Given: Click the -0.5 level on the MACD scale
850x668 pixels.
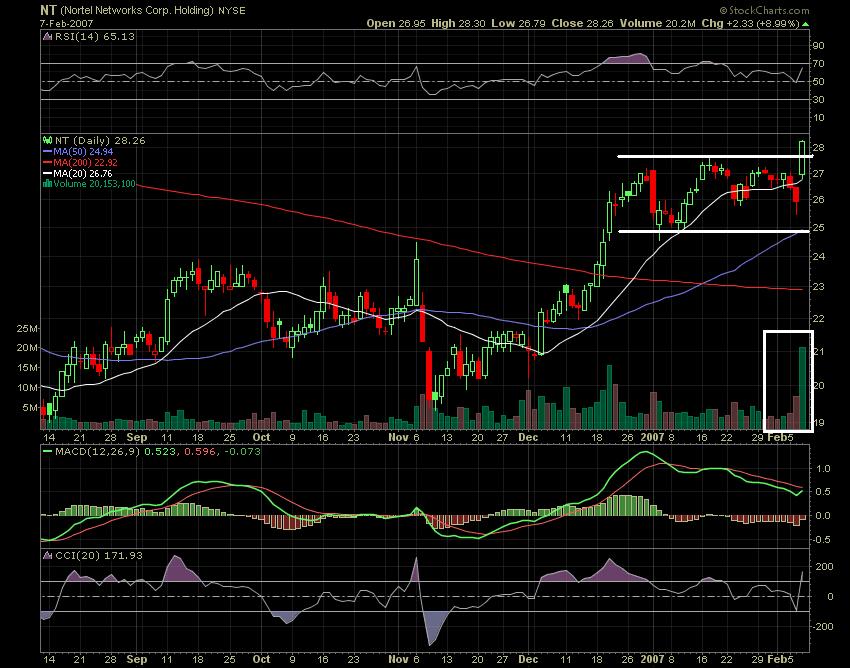Looking at the screenshot, I should [x=821, y=539].
